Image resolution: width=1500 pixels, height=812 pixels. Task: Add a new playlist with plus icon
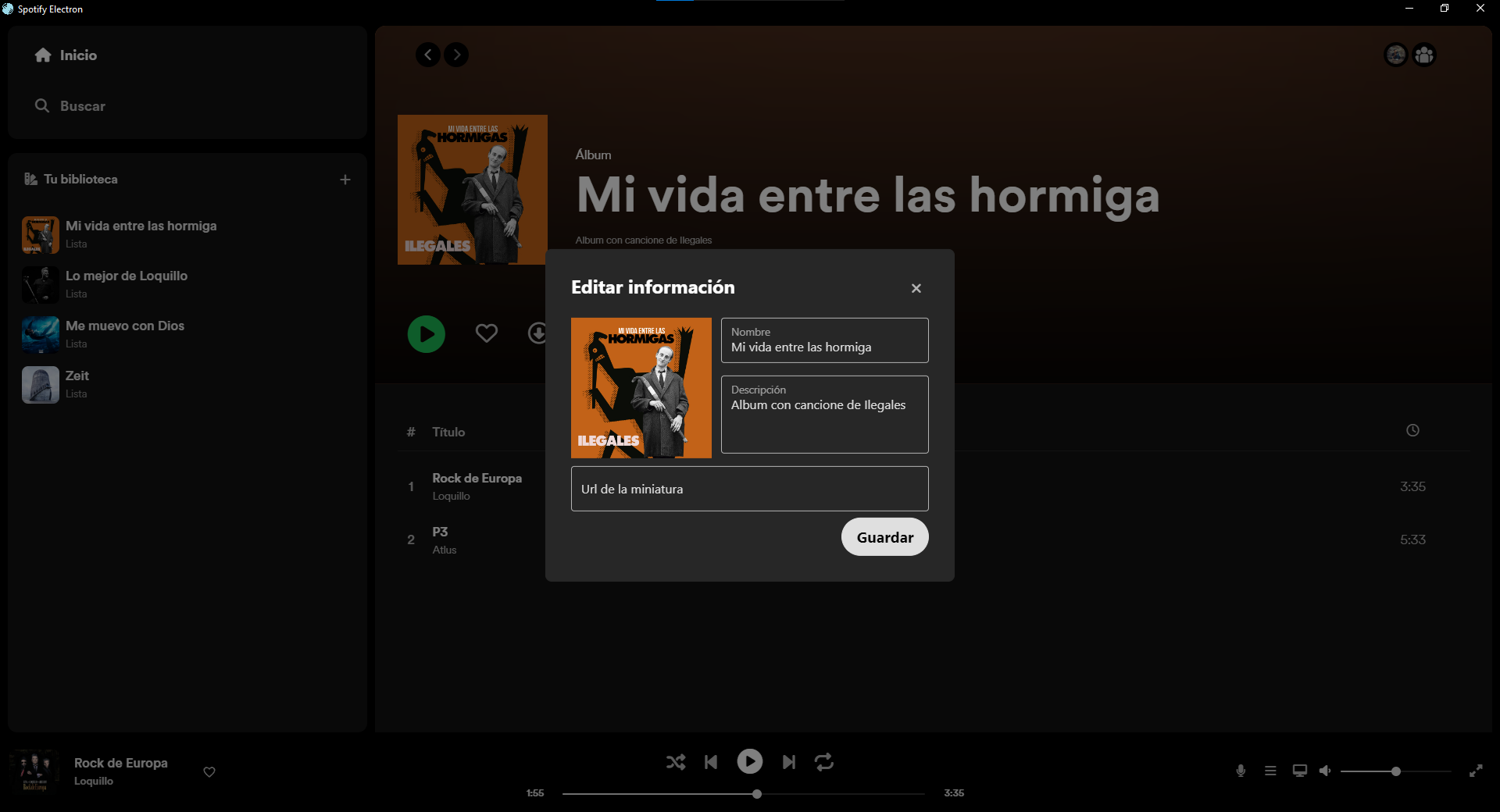pos(345,180)
